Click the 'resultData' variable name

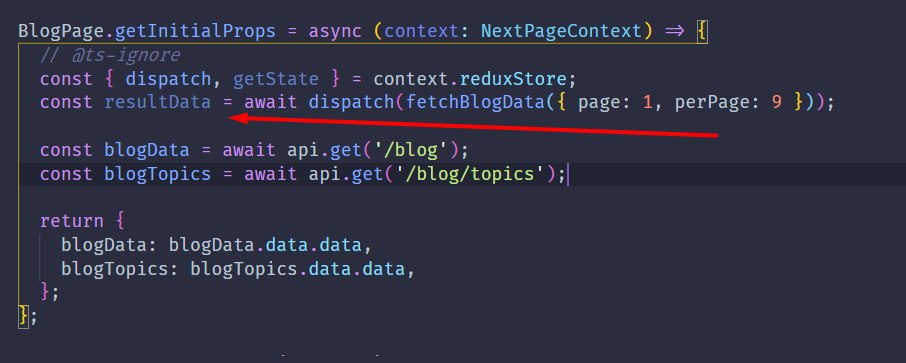tap(158, 102)
